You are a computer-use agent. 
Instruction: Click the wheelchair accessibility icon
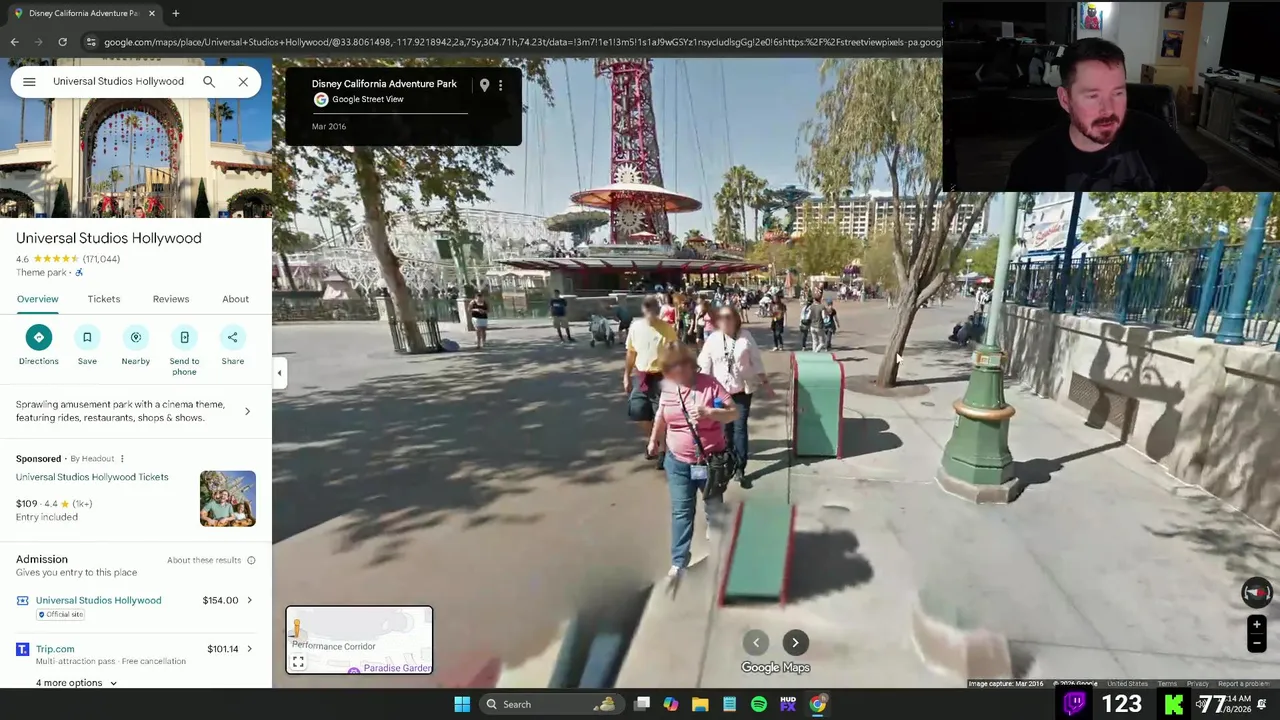pos(79,273)
